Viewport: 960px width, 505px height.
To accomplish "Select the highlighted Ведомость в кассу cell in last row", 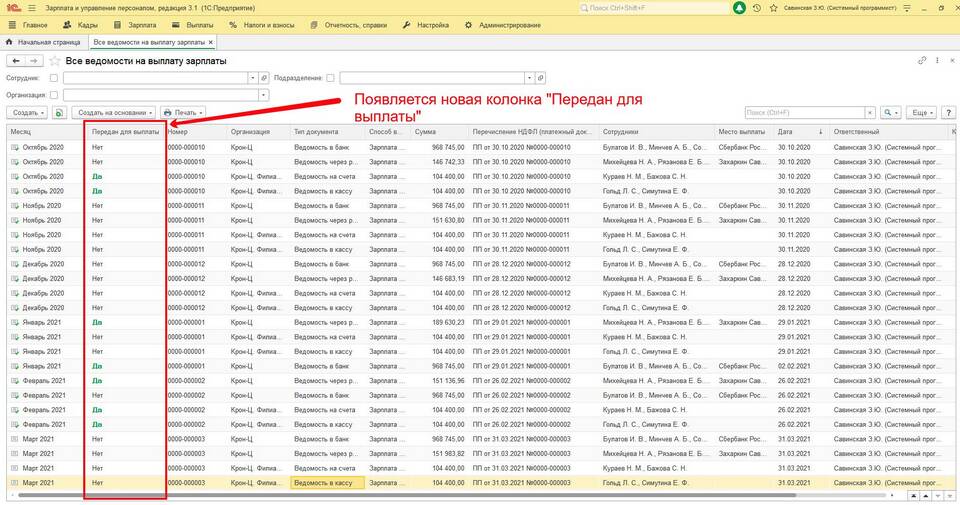I will click(x=327, y=483).
